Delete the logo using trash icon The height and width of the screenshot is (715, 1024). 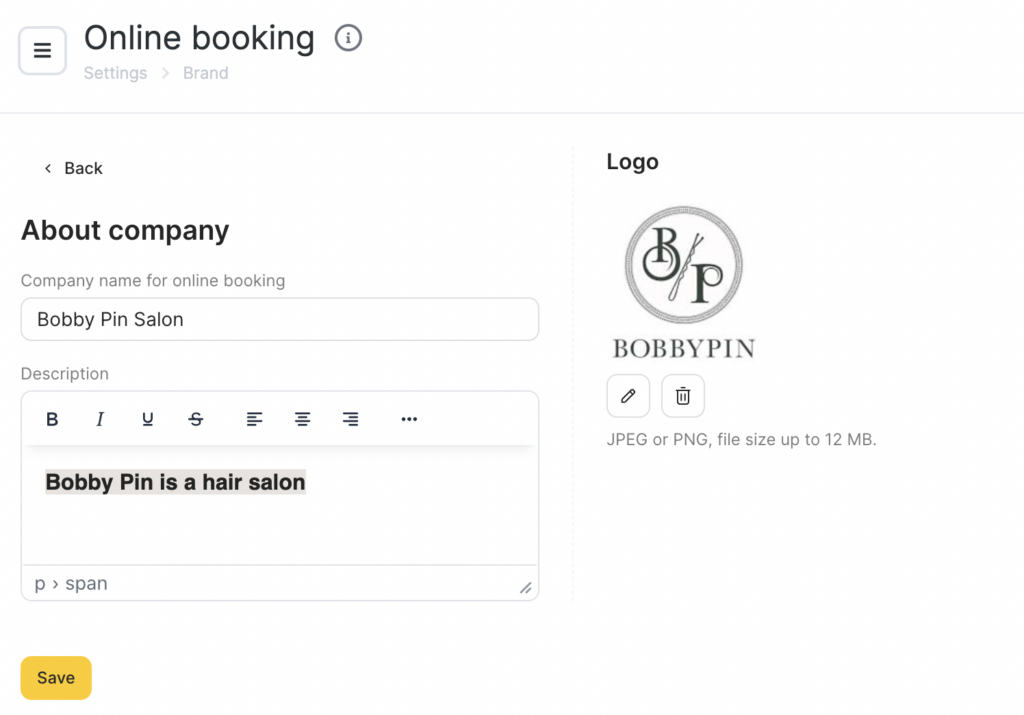tap(683, 396)
